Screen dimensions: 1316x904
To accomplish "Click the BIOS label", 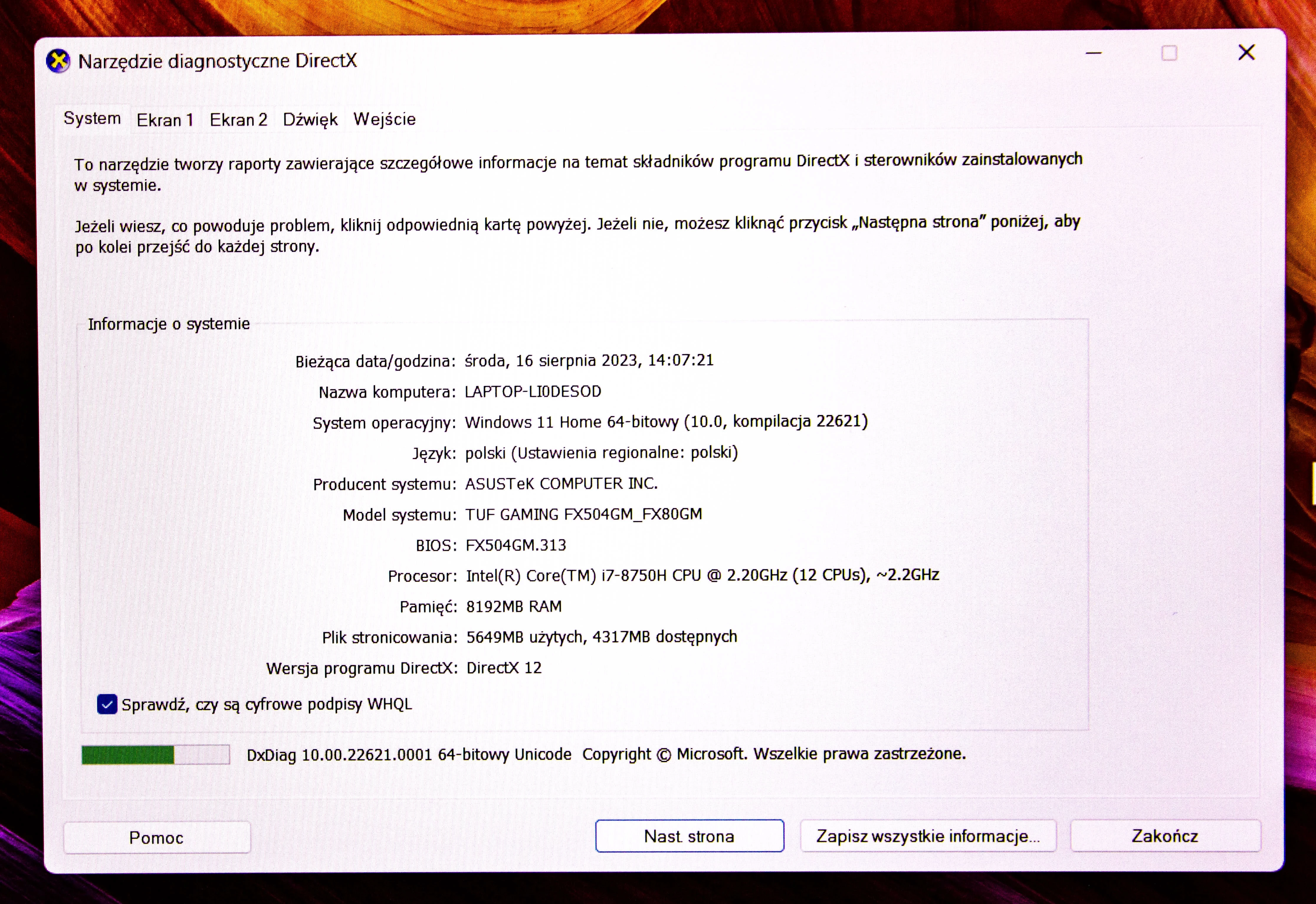I will tap(436, 545).
